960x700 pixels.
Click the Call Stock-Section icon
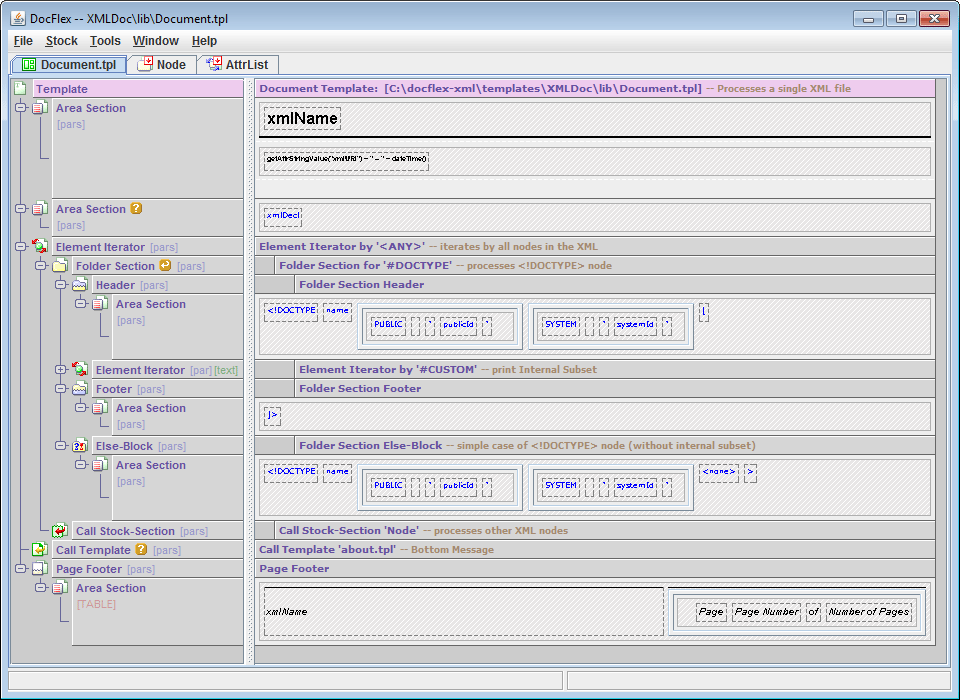(x=60, y=531)
